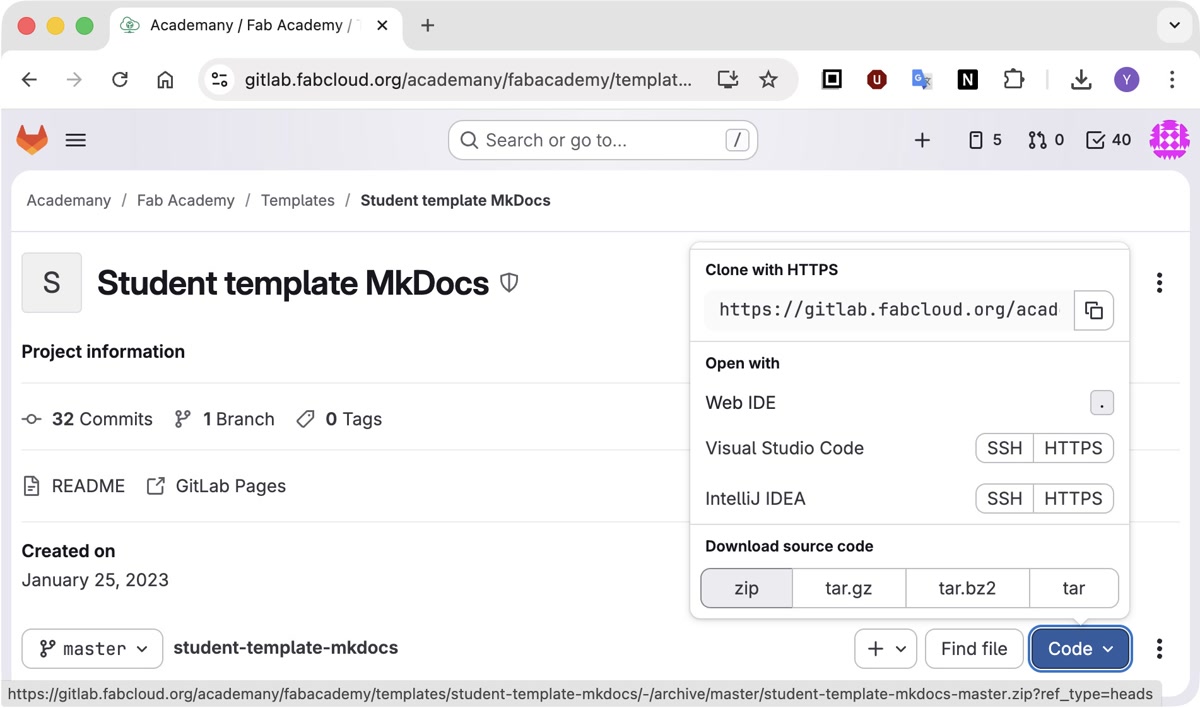Open the 32 Commits link

click(x=101, y=419)
